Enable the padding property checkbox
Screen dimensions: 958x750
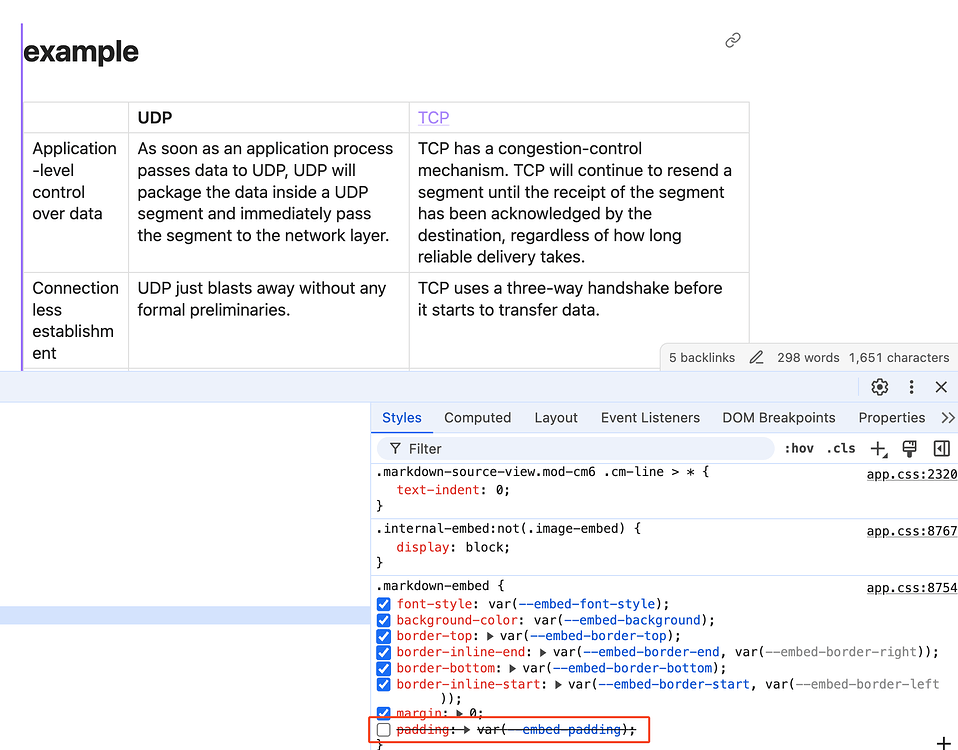pyautogui.click(x=384, y=730)
